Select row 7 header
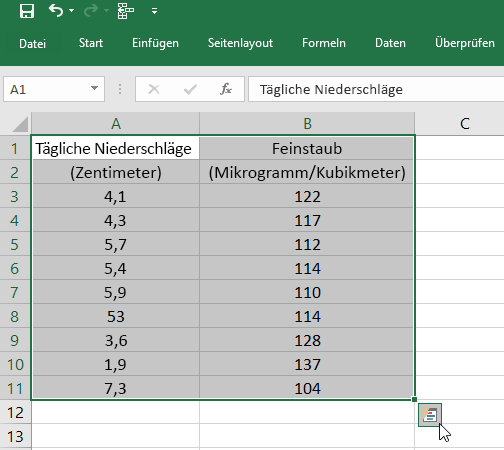504x450 pixels. (x=15, y=292)
